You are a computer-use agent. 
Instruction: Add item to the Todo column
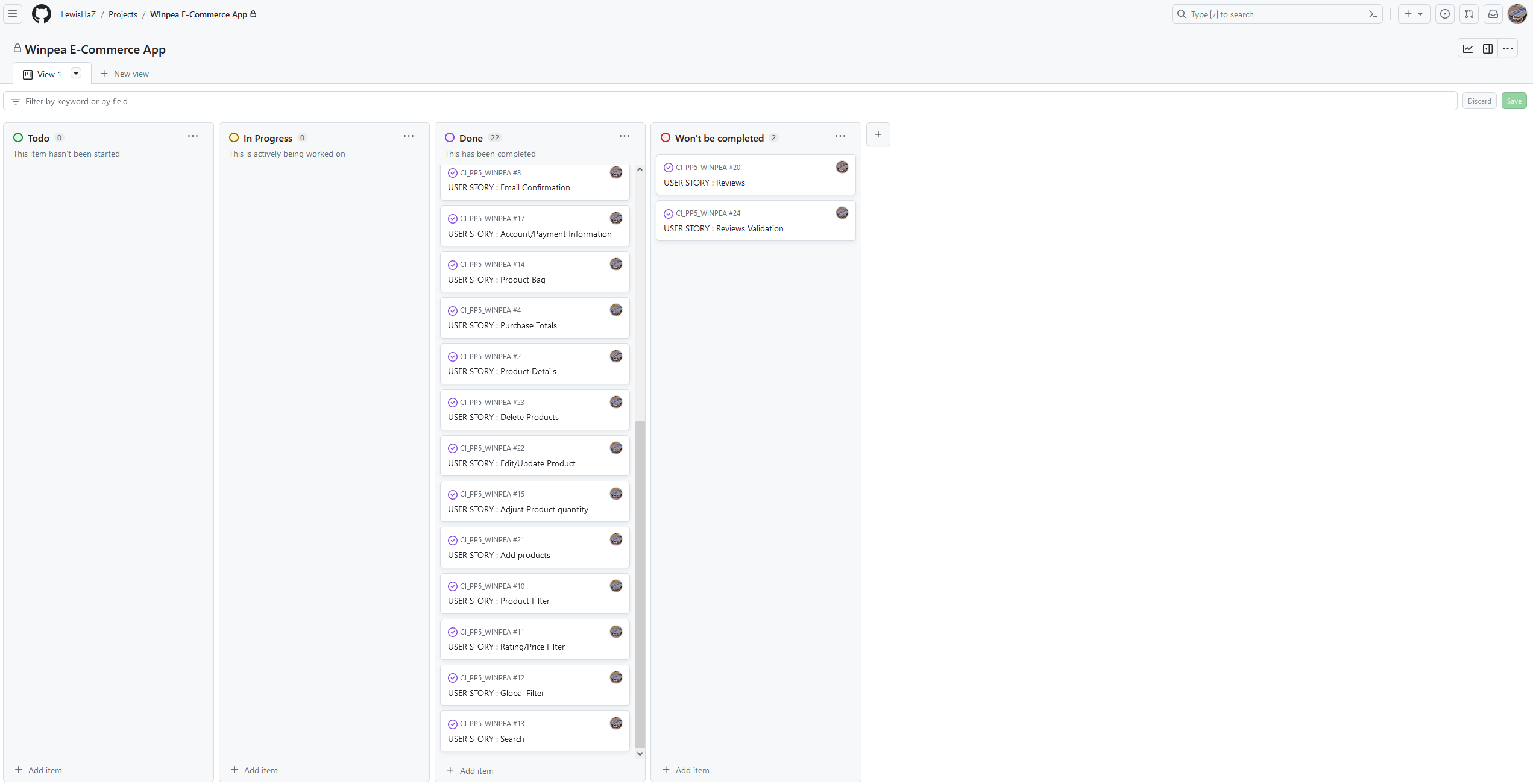coord(39,770)
